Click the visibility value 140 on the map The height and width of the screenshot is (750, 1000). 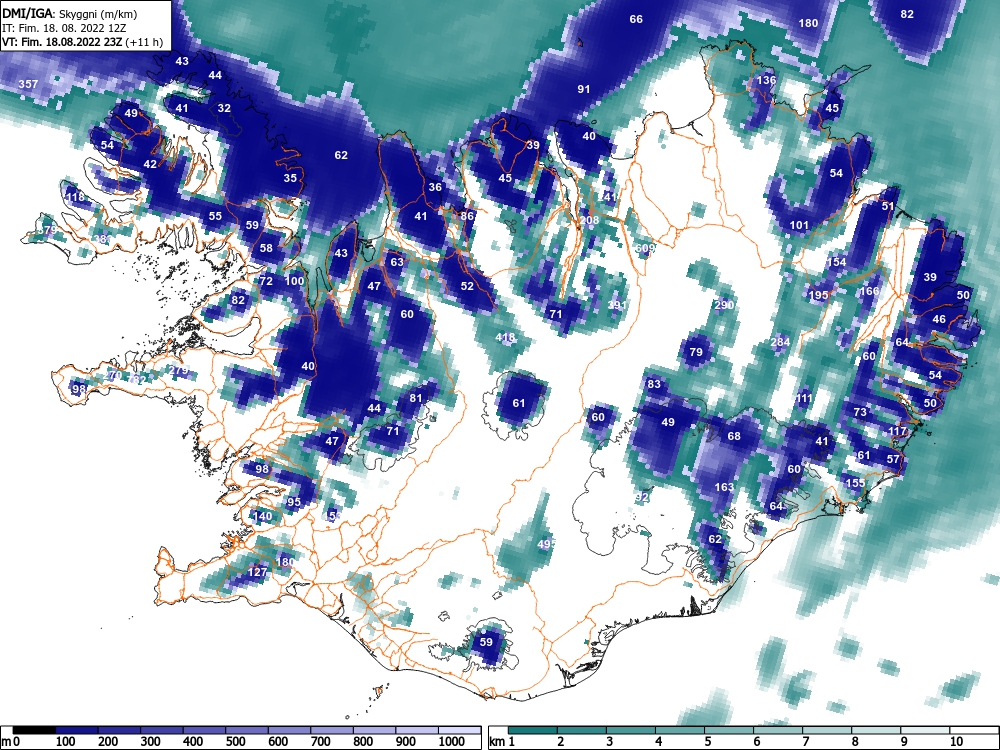pyautogui.click(x=263, y=516)
